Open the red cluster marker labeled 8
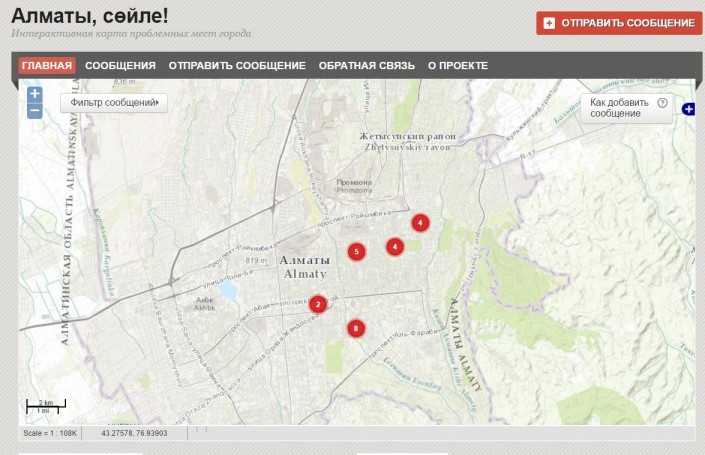 [355, 328]
